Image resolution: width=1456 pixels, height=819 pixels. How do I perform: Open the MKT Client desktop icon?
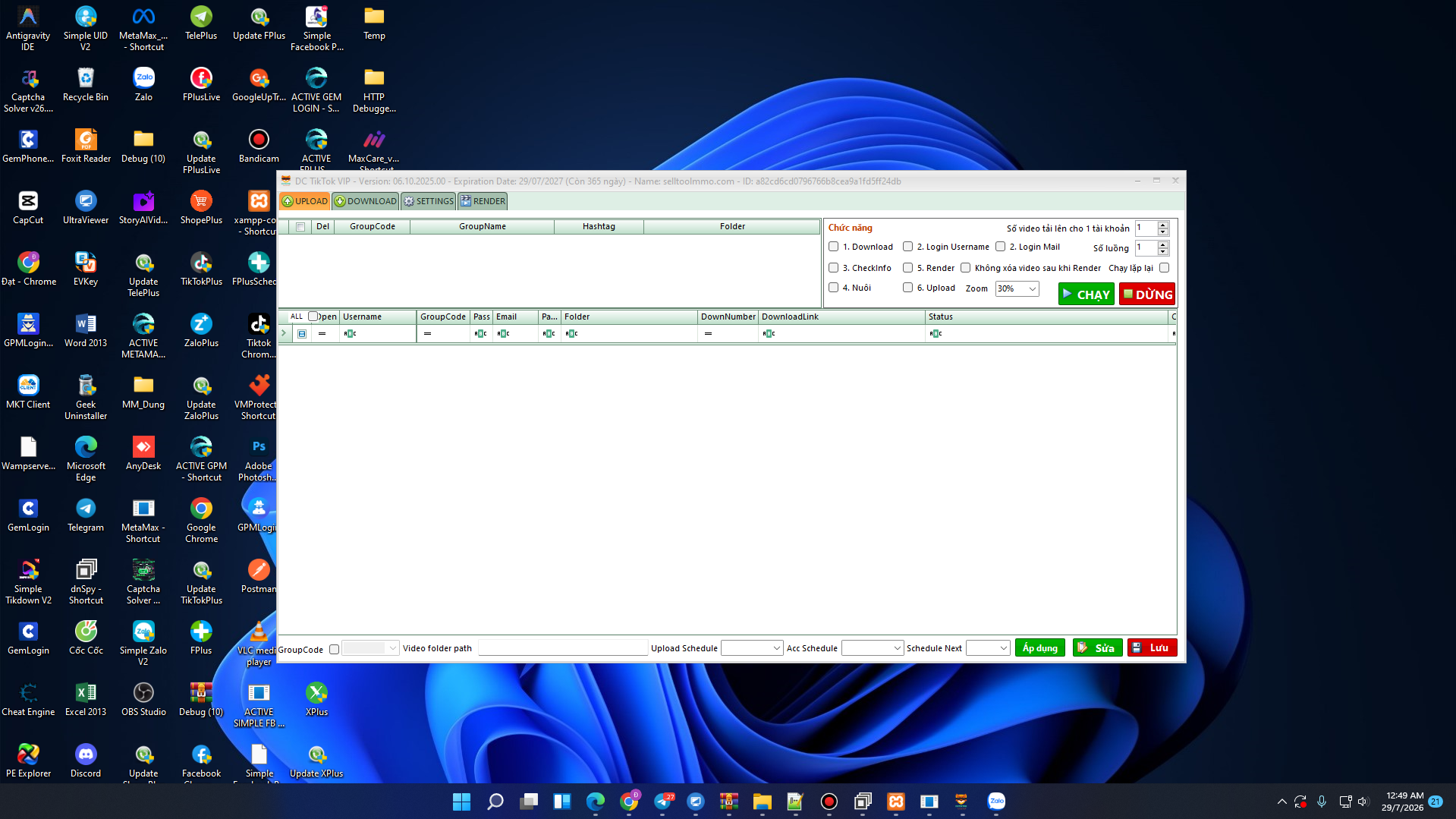coord(28,392)
